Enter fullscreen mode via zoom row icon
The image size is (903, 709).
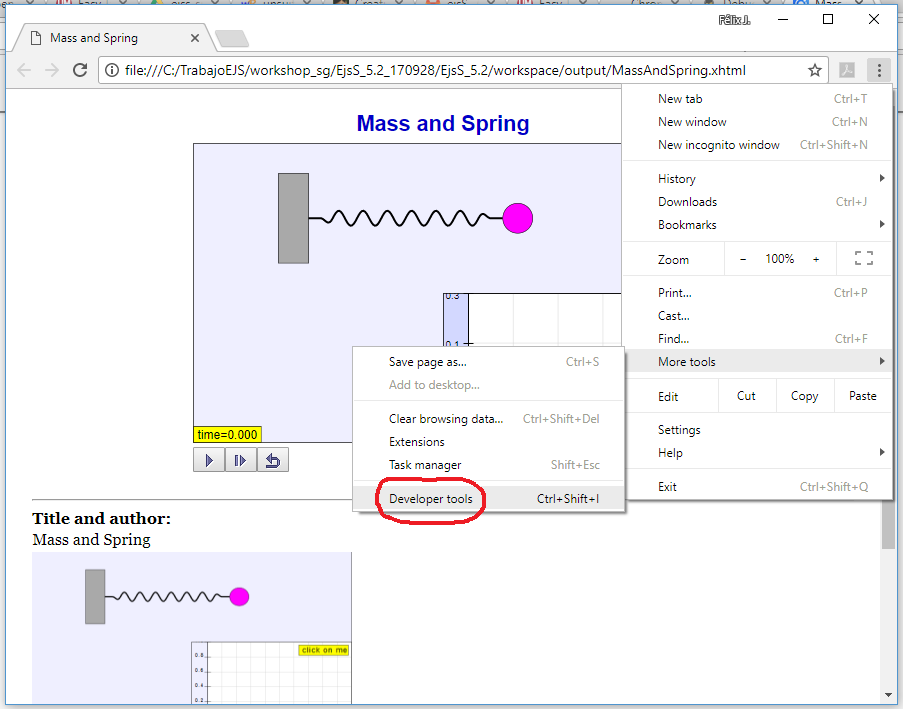pos(863,258)
